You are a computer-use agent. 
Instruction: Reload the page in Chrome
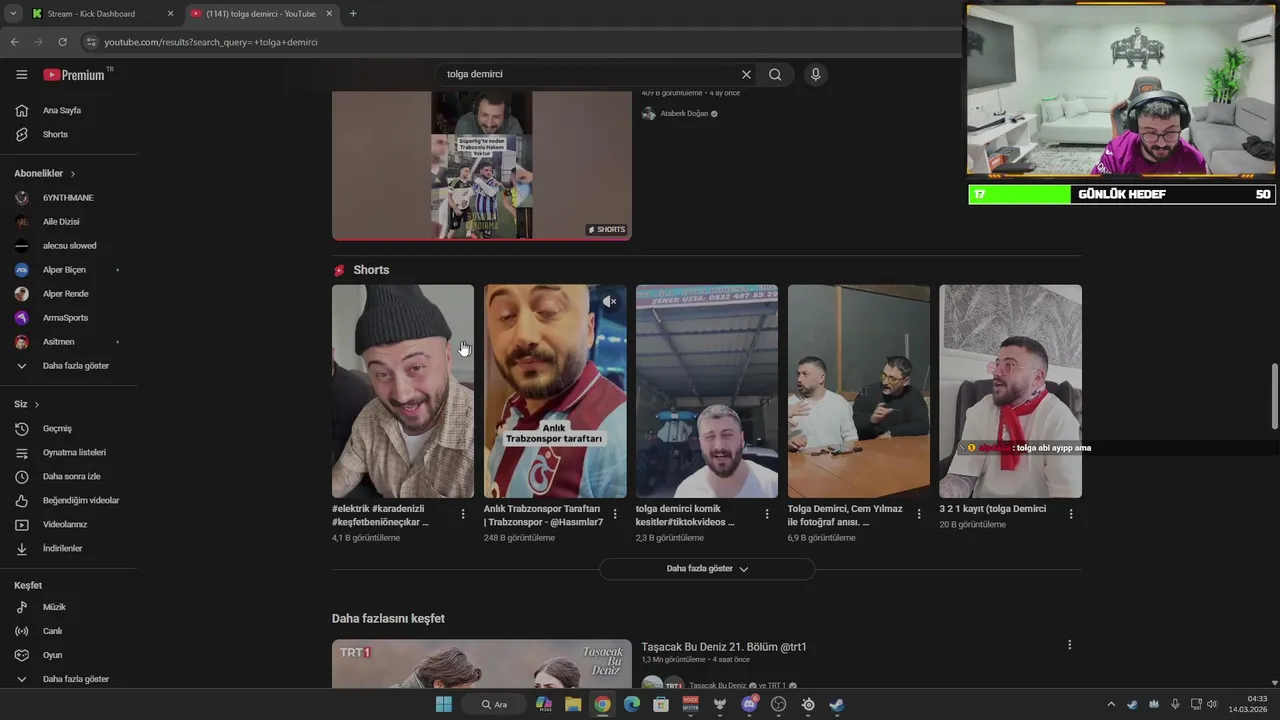point(62,42)
